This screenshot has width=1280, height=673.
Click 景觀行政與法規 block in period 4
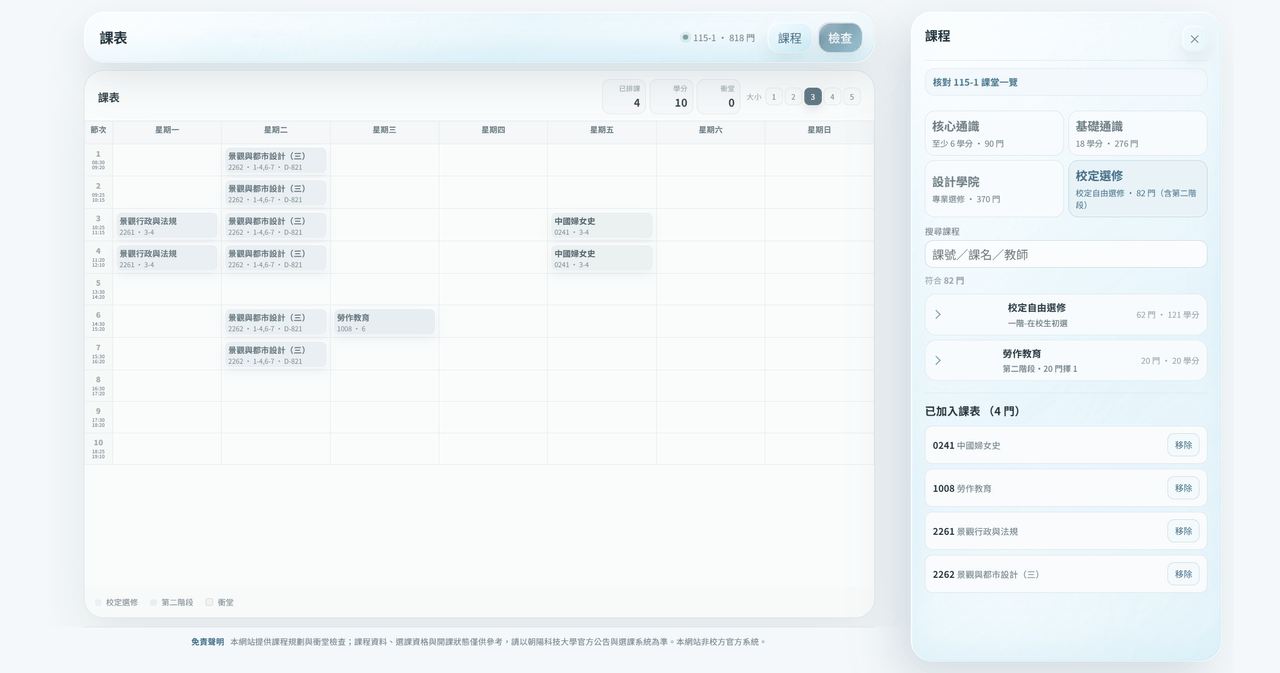click(x=166, y=258)
